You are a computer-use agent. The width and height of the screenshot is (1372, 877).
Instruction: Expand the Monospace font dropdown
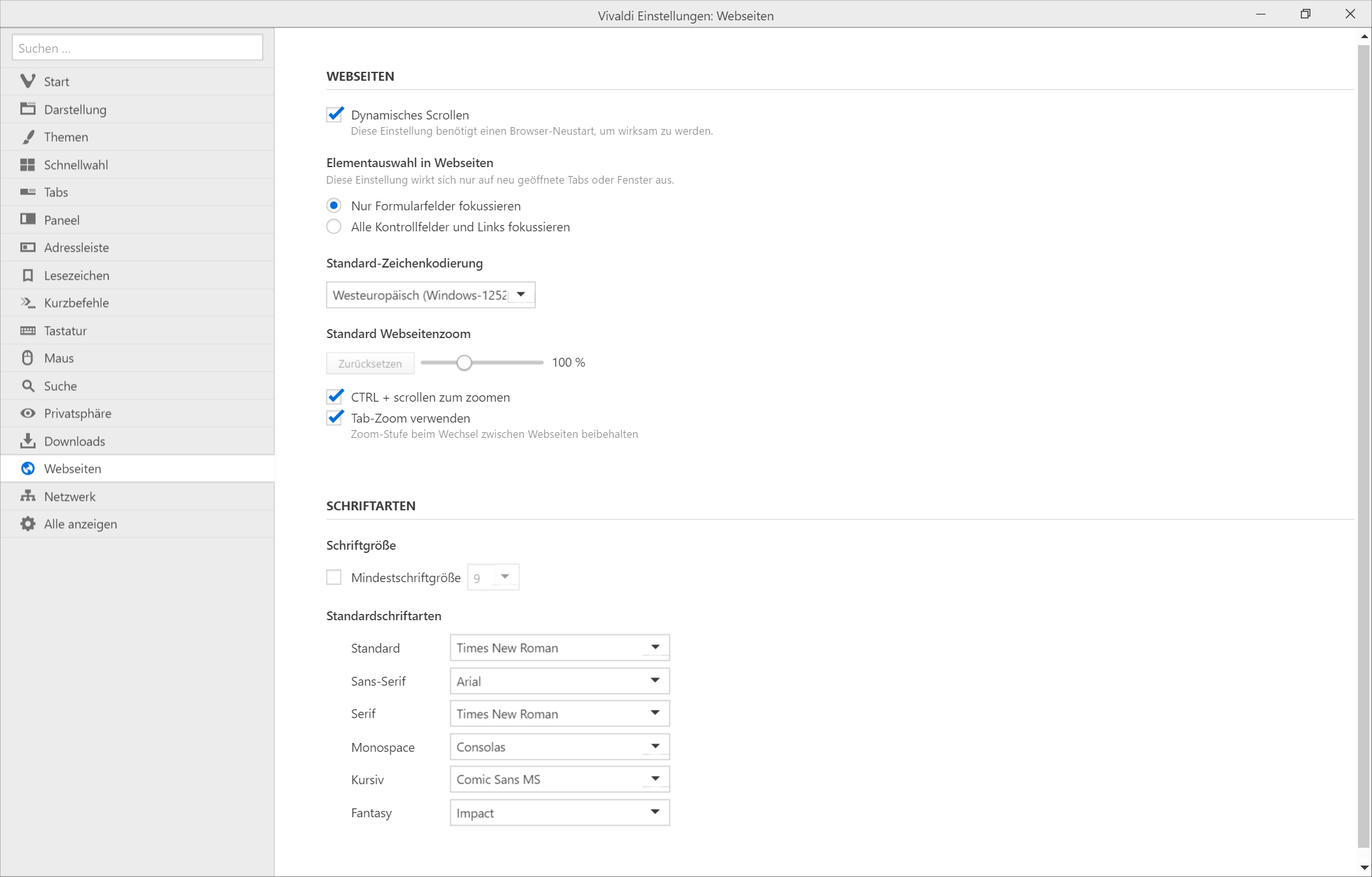560,747
